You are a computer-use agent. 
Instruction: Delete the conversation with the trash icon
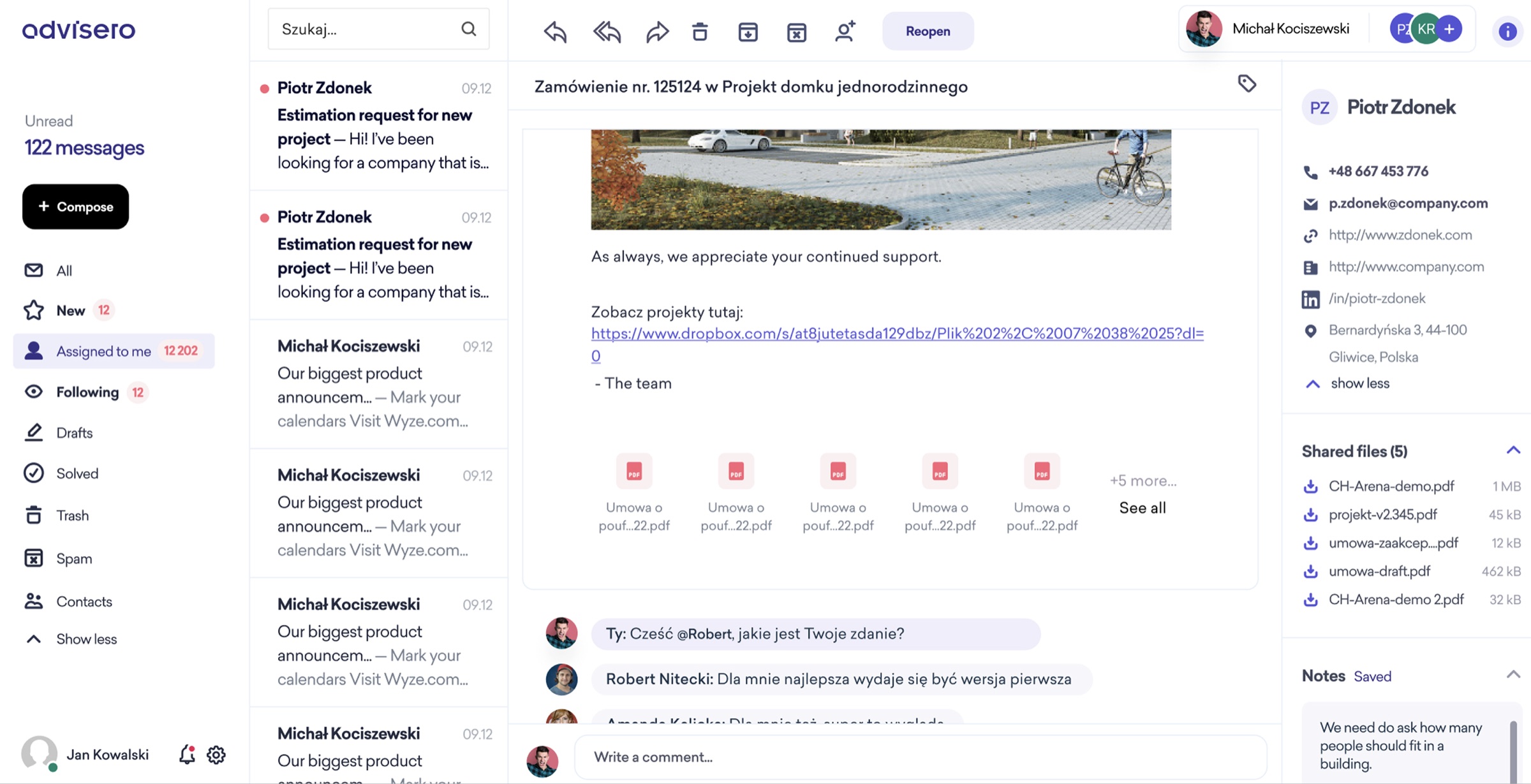coord(700,31)
